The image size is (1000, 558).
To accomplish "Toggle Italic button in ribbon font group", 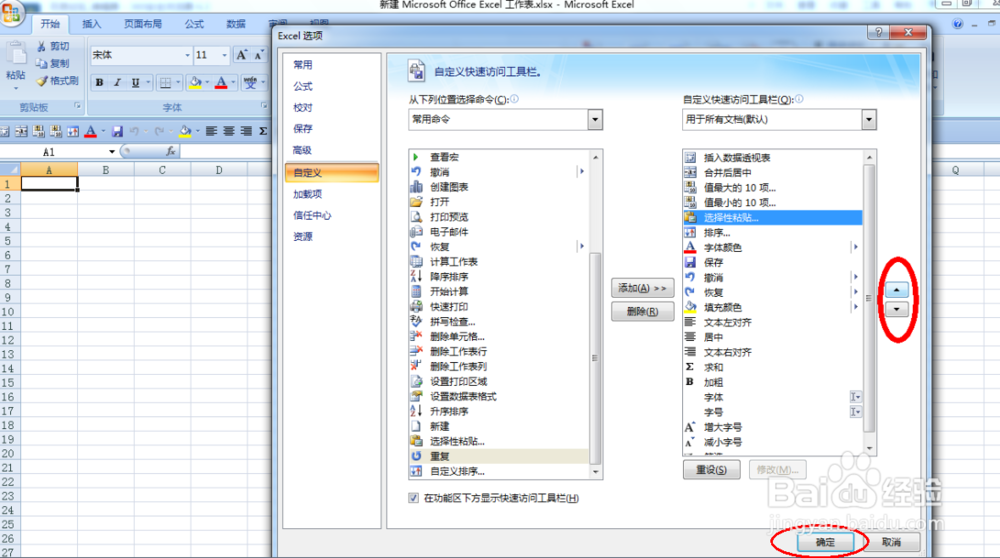I will pos(117,82).
